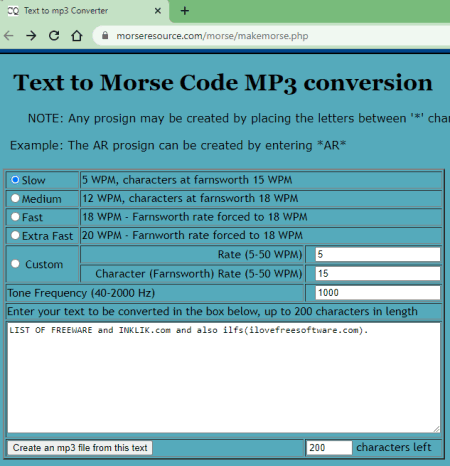
Task: Click the characters left counter field
Action: coord(329,447)
